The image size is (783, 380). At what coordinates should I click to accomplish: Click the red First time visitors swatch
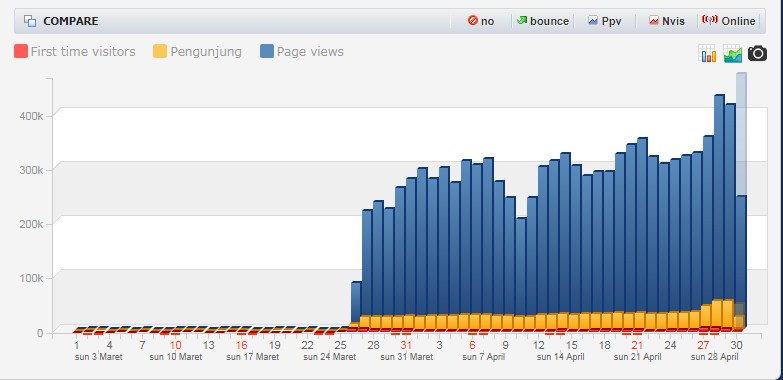[x=21, y=51]
